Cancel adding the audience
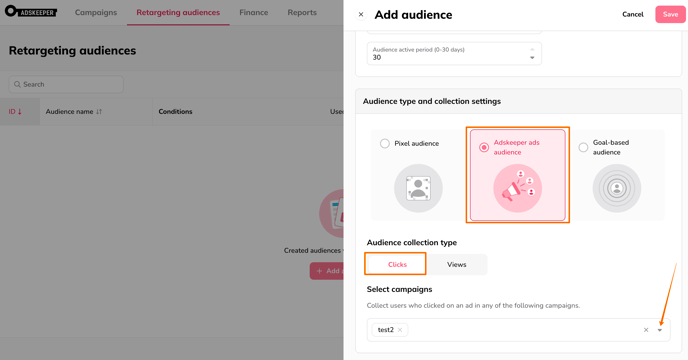 click(633, 14)
